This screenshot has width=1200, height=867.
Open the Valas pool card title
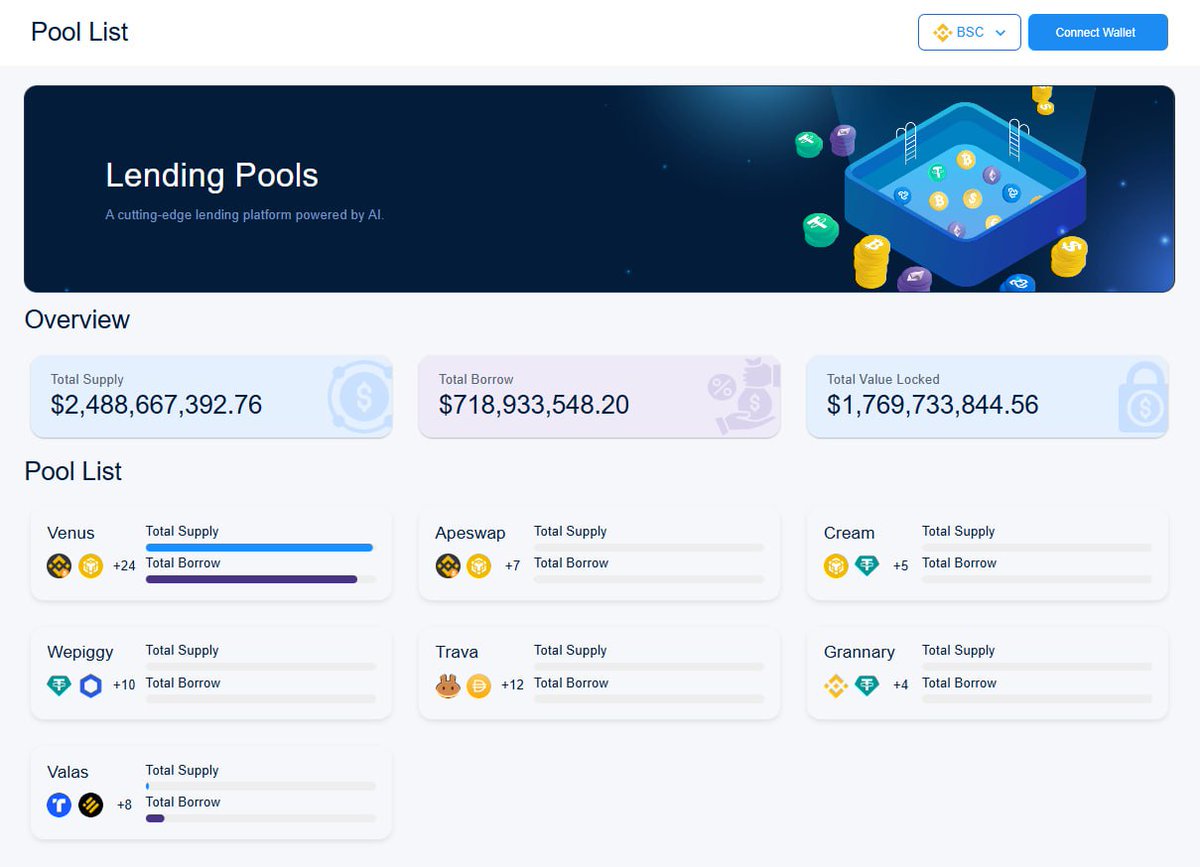68,772
